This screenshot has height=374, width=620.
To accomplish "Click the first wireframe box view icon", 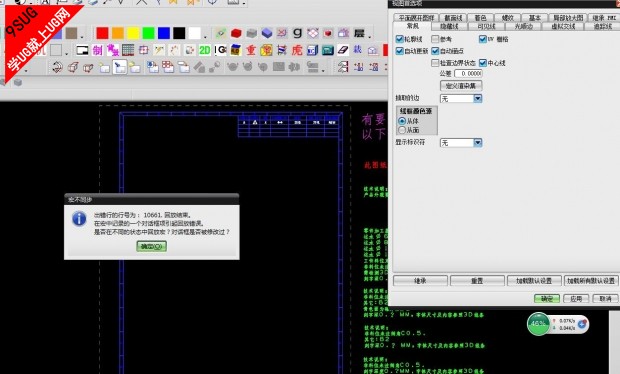I will click(x=73, y=68).
